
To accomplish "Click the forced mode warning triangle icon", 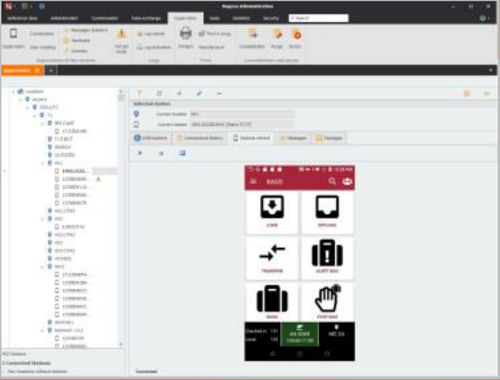I will tap(121, 34).
